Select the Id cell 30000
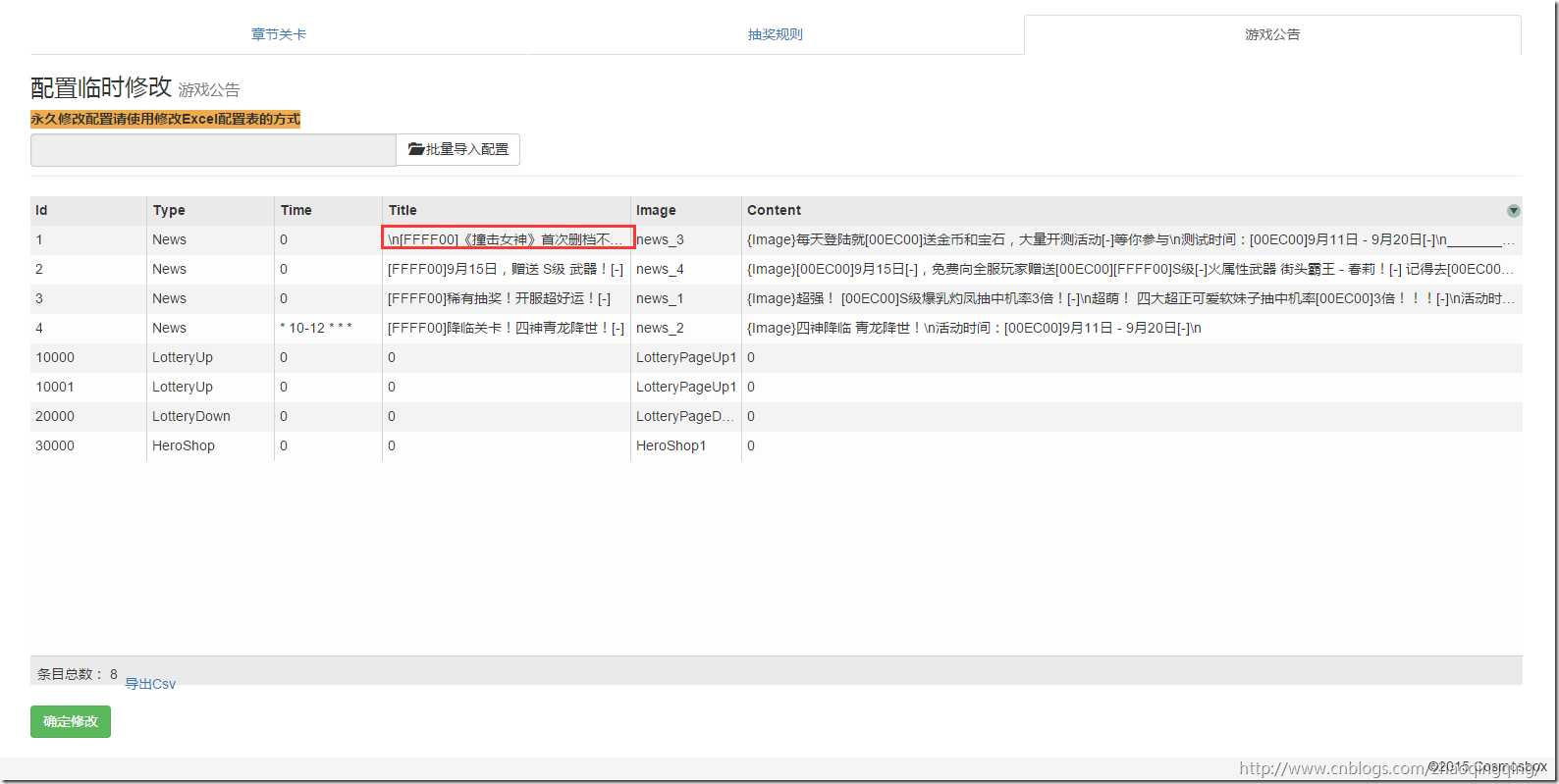The image size is (1559, 784). pyautogui.click(x=88, y=445)
